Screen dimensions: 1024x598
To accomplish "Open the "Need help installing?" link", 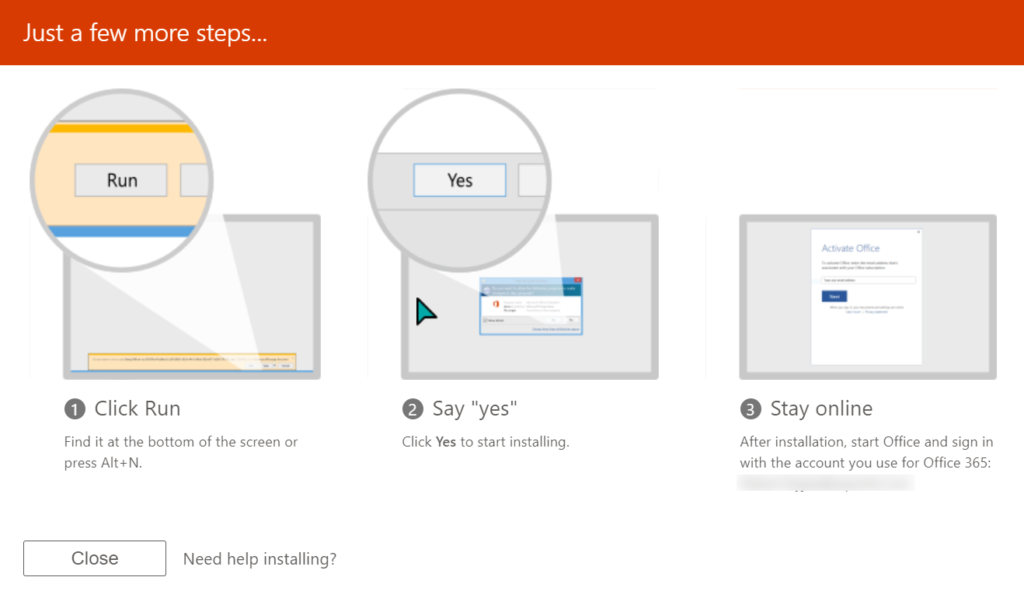I will pos(259,558).
